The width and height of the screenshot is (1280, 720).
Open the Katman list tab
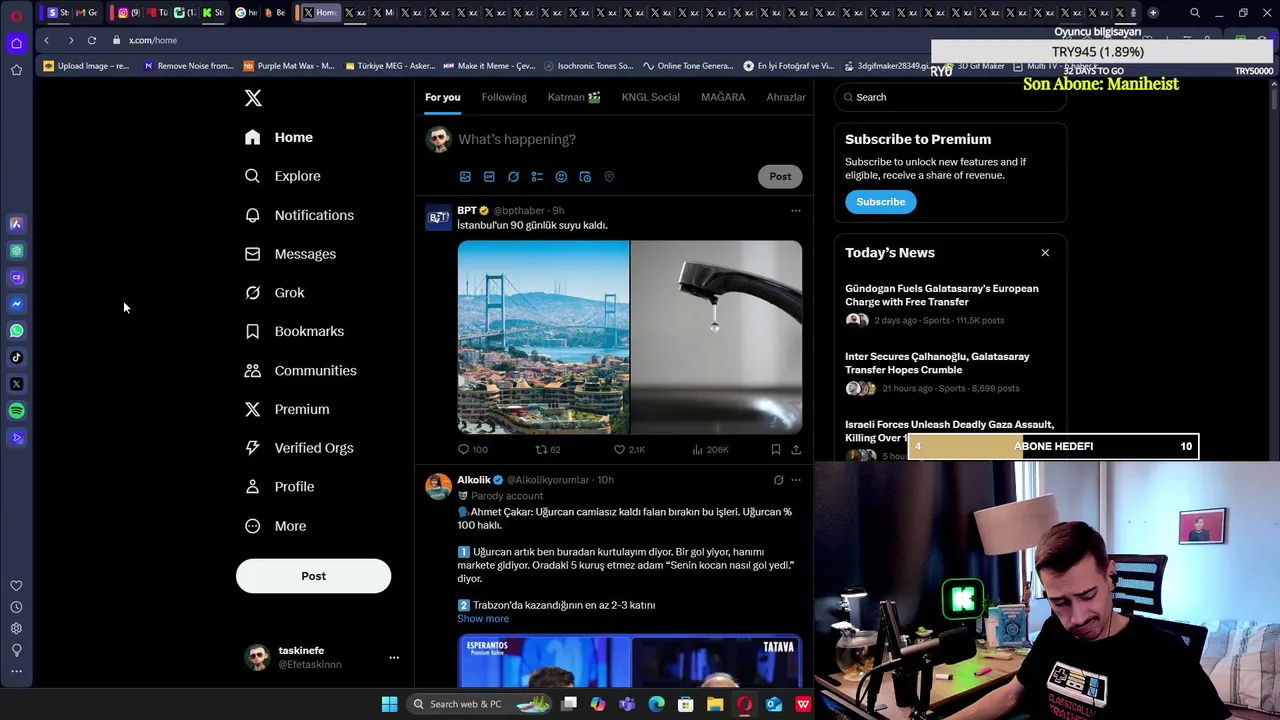[574, 97]
